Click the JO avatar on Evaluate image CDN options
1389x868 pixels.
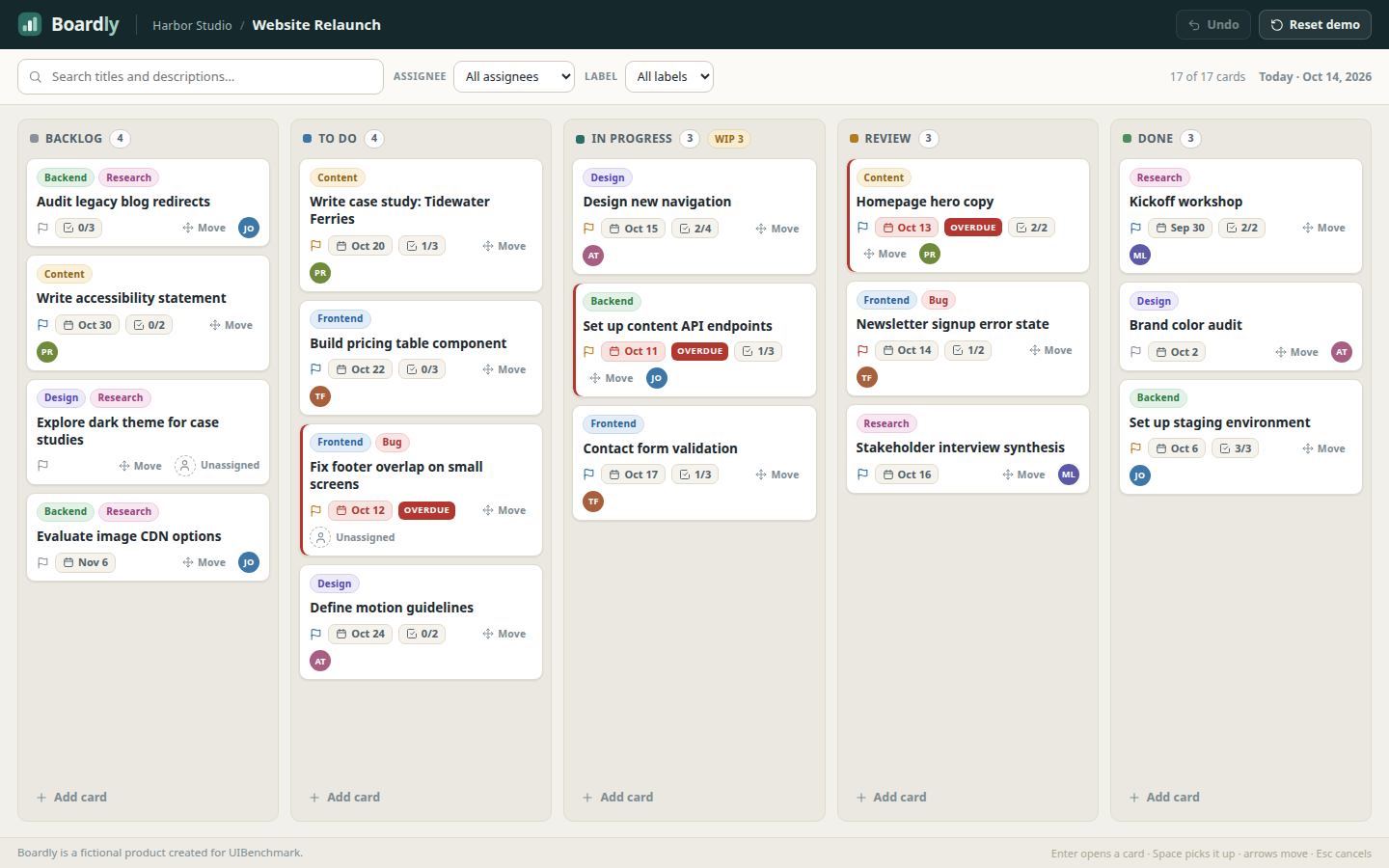click(x=249, y=562)
